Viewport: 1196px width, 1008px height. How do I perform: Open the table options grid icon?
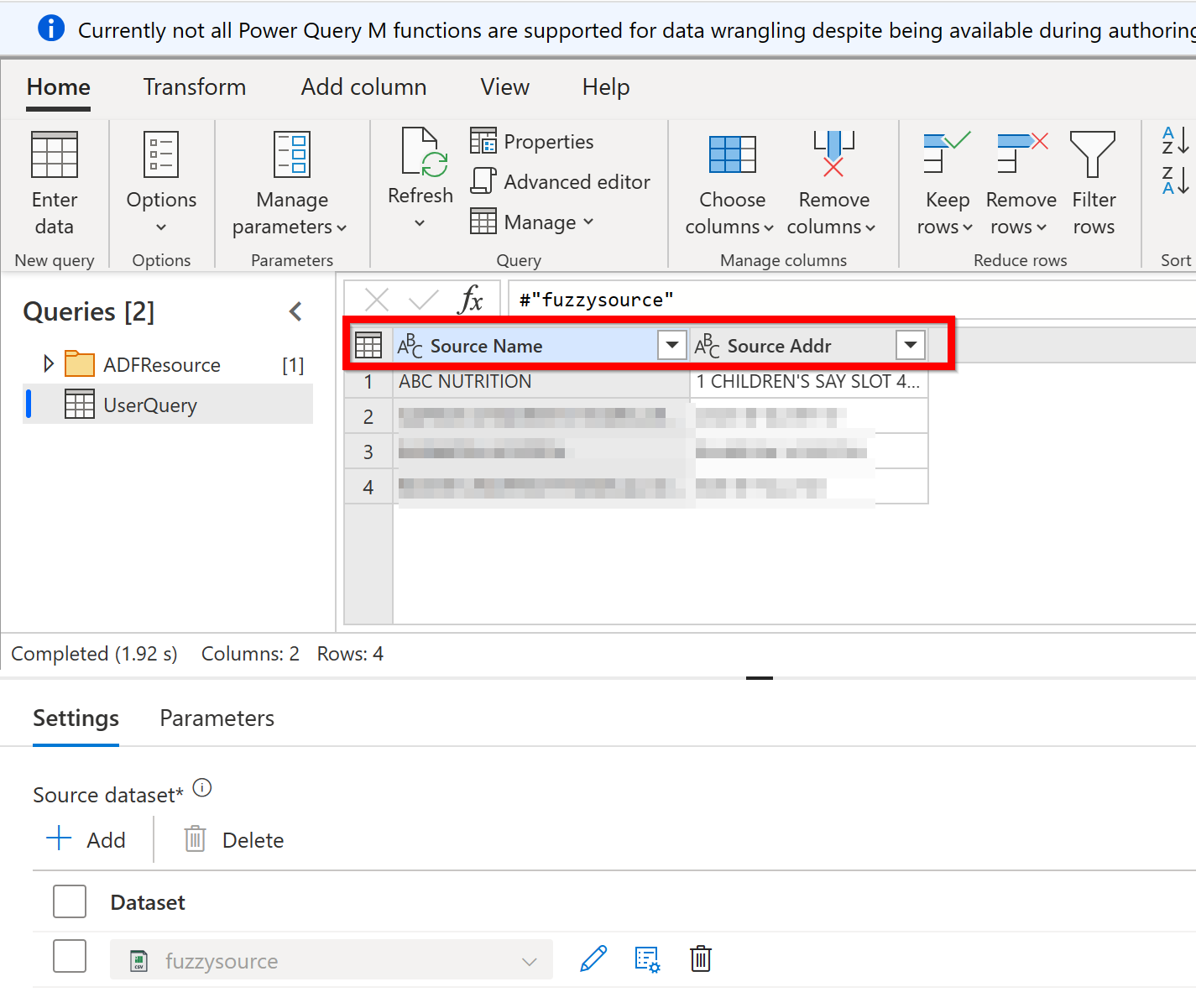coord(368,345)
